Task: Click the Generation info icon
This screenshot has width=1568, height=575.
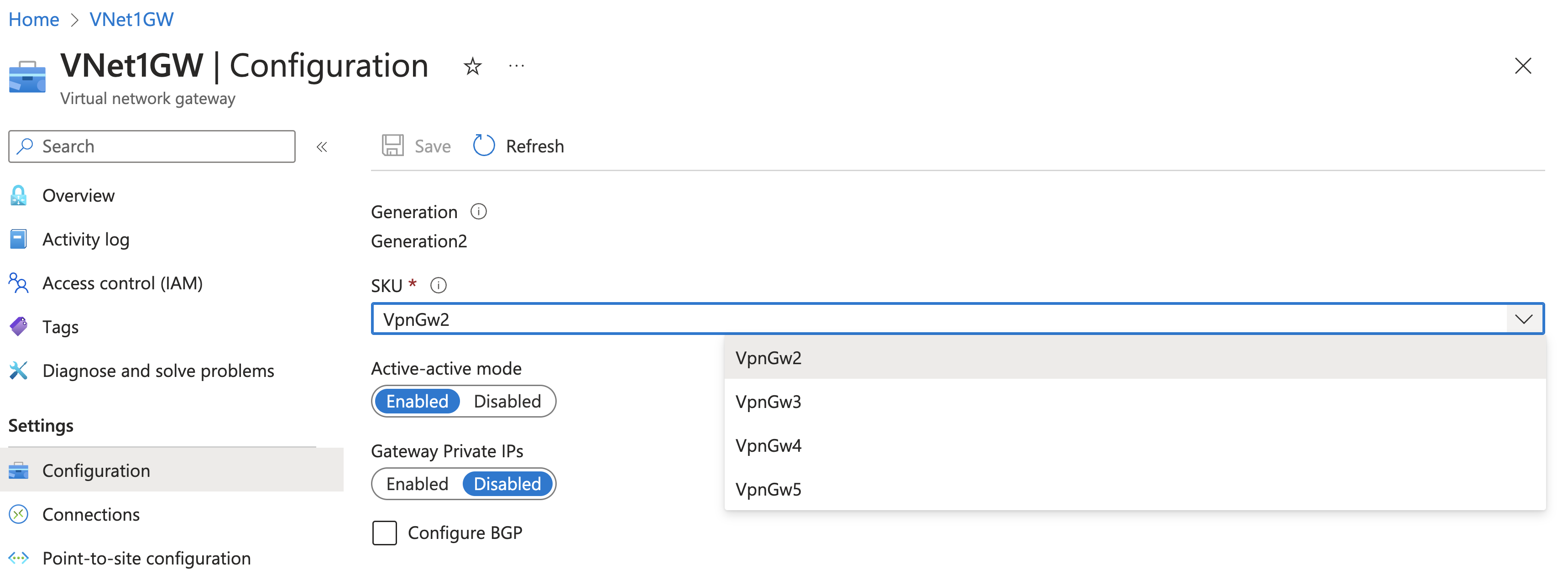Action: [x=478, y=212]
